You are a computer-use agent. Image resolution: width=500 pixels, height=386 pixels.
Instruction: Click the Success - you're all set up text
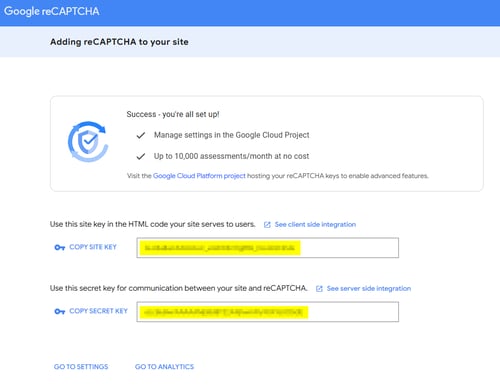coord(173,114)
